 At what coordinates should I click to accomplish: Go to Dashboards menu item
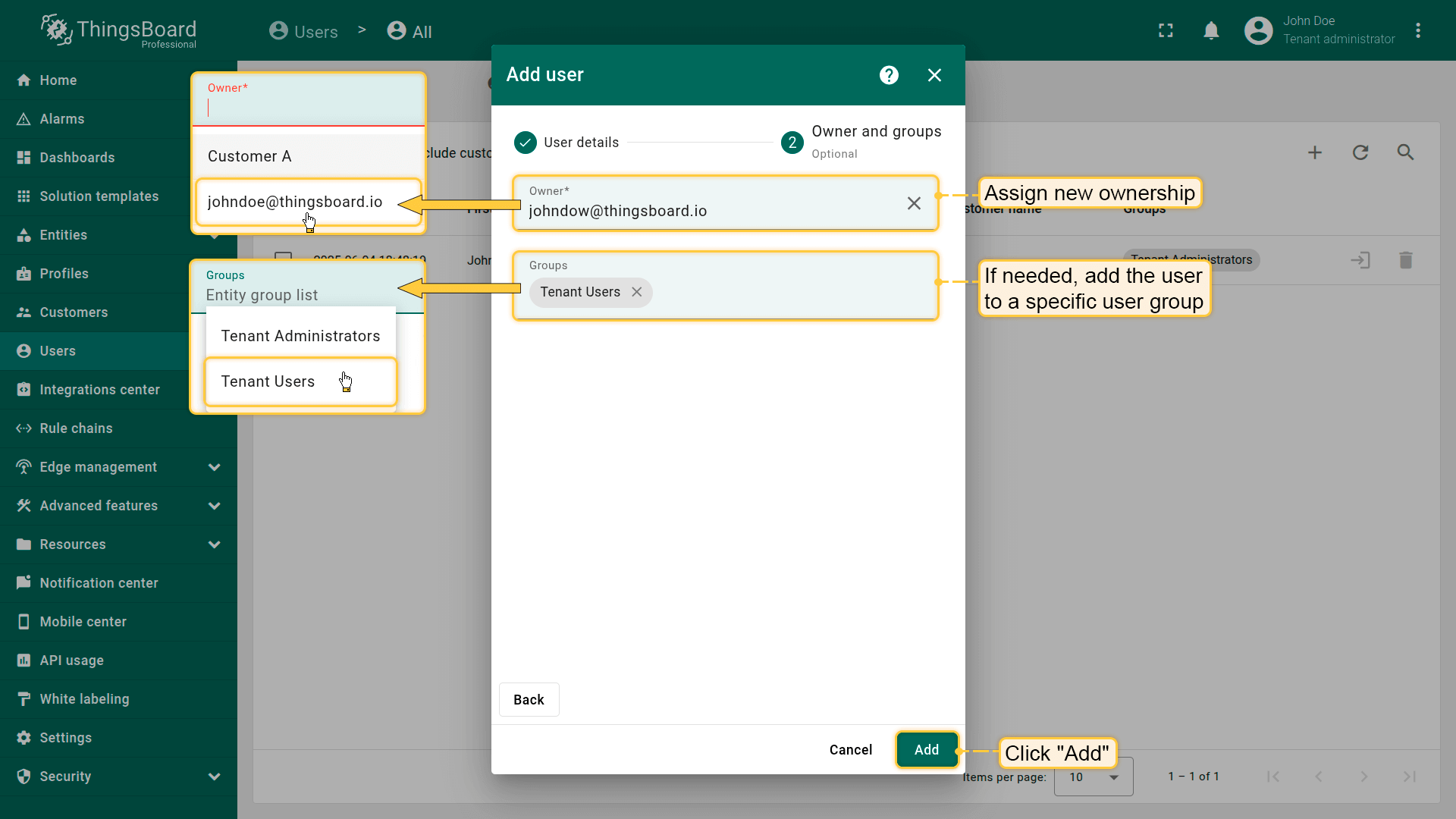(77, 158)
